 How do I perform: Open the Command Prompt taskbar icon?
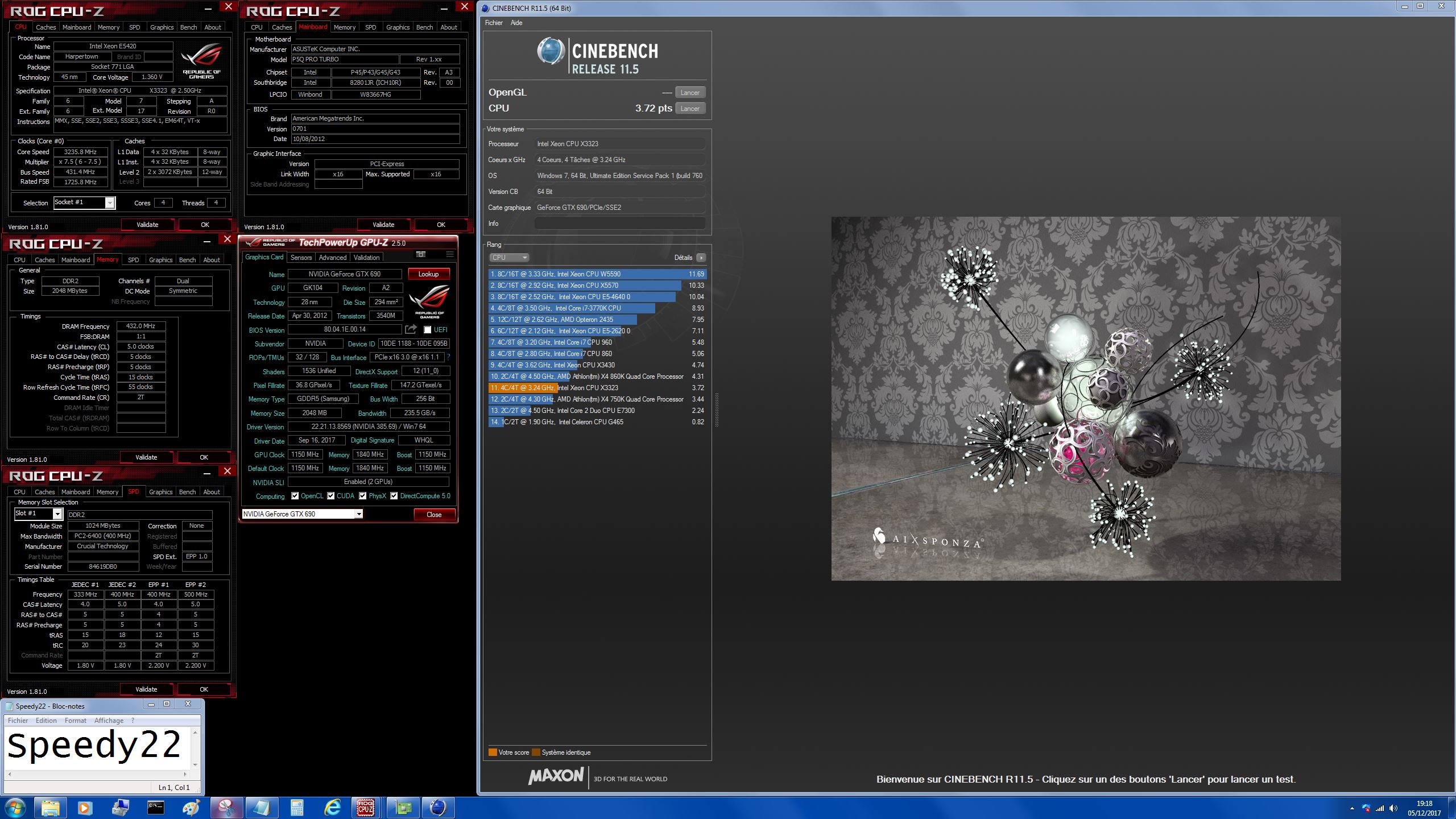156,808
